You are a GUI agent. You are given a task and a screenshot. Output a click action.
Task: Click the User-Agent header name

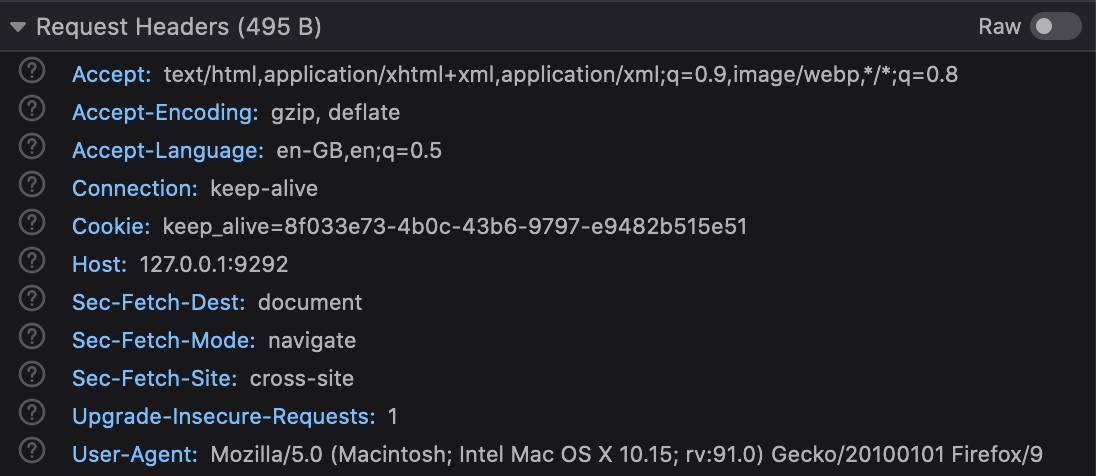[x=135, y=455]
